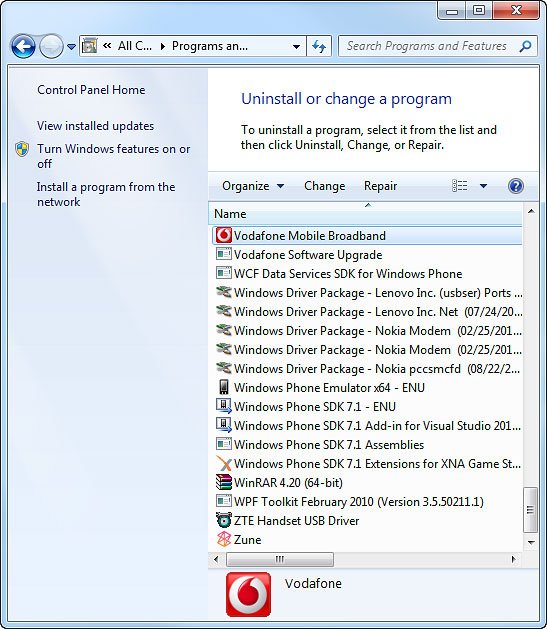
Task: Open Turn Windows features on or off
Action: point(113,156)
